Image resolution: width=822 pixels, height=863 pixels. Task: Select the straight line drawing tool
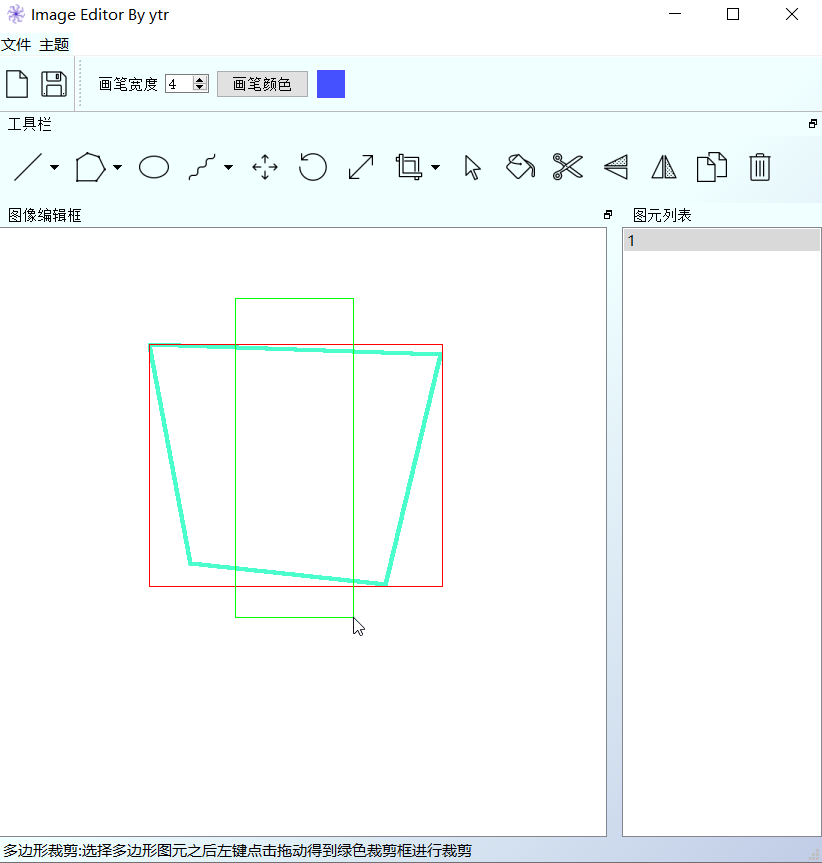point(28,167)
